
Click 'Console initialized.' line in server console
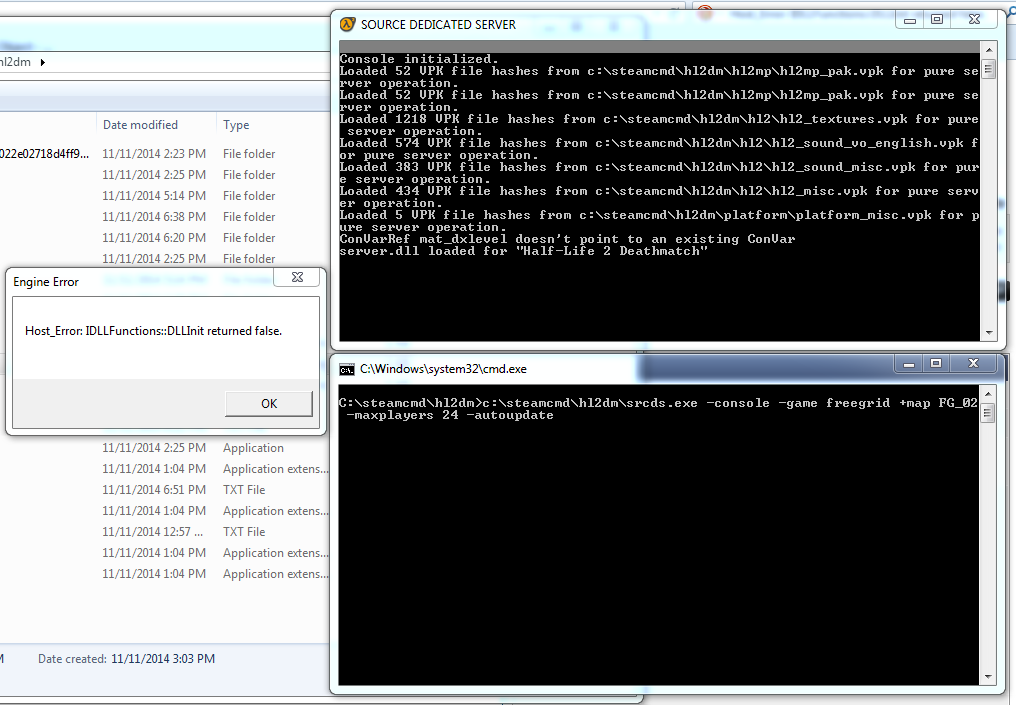click(419, 59)
